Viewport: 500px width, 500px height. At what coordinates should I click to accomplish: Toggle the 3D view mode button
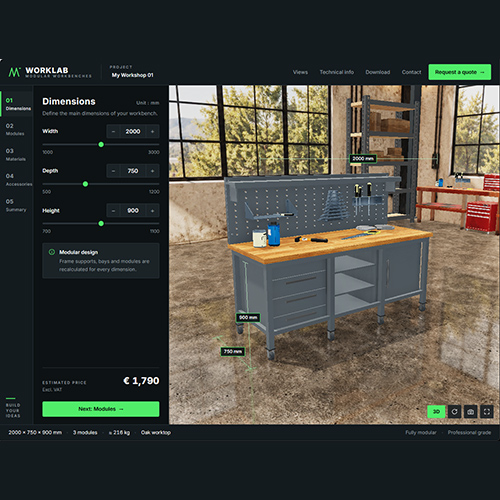pos(436,412)
